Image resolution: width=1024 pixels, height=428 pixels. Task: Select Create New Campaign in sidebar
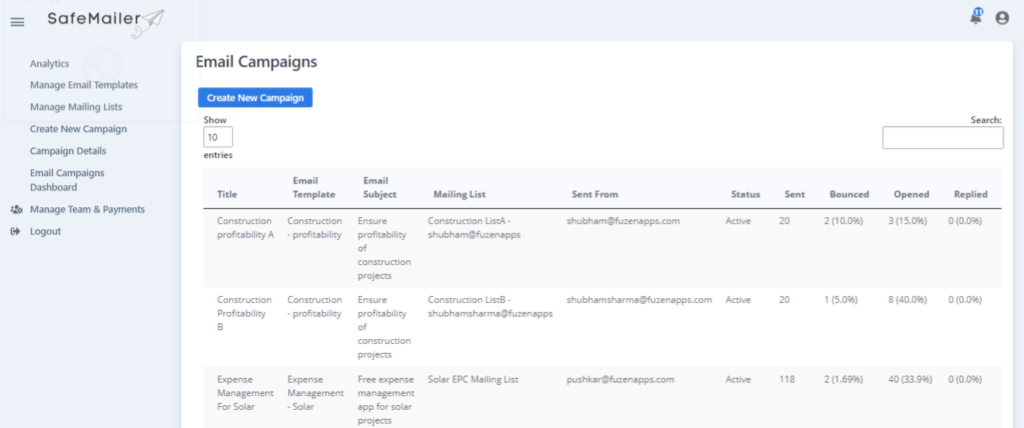78,129
